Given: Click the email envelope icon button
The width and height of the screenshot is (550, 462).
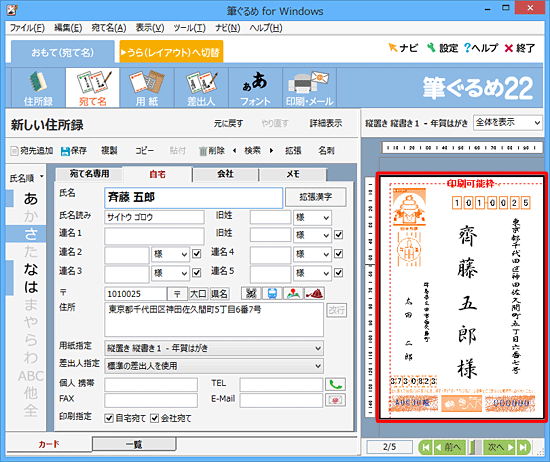Looking at the screenshot, I should (x=335, y=400).
